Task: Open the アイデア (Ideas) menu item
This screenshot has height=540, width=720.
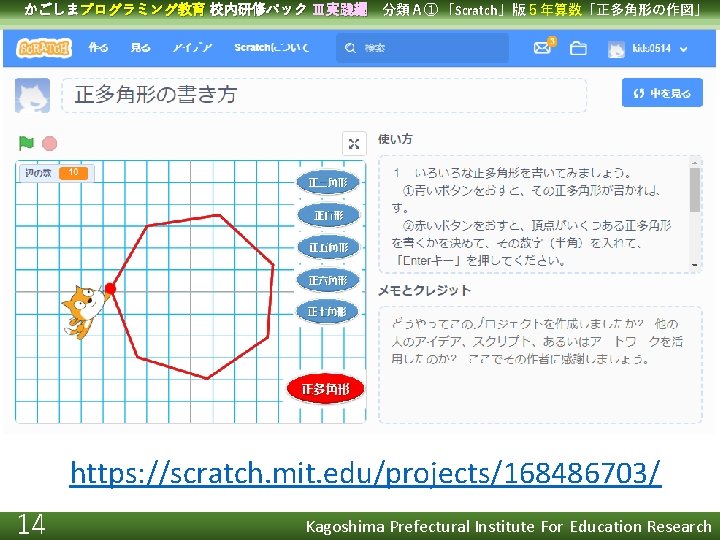Action: (193, 48)
